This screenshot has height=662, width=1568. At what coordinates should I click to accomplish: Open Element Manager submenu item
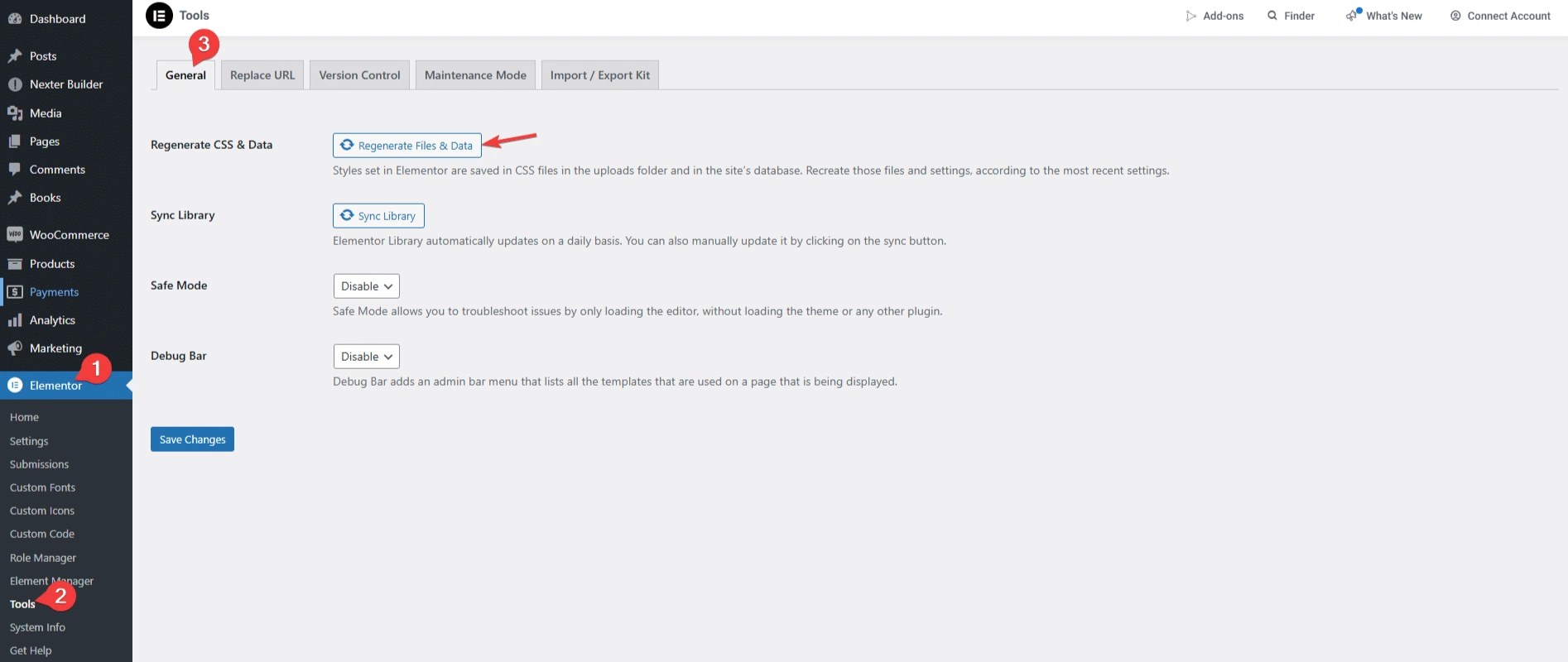51,581
